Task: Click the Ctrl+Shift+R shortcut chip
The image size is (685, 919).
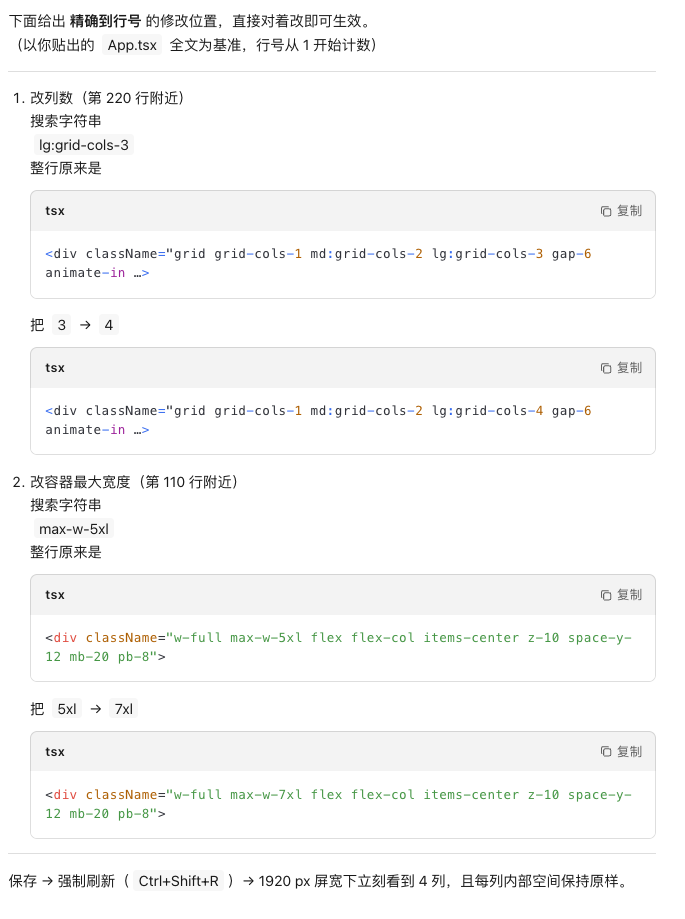Action: click(179, 881)
